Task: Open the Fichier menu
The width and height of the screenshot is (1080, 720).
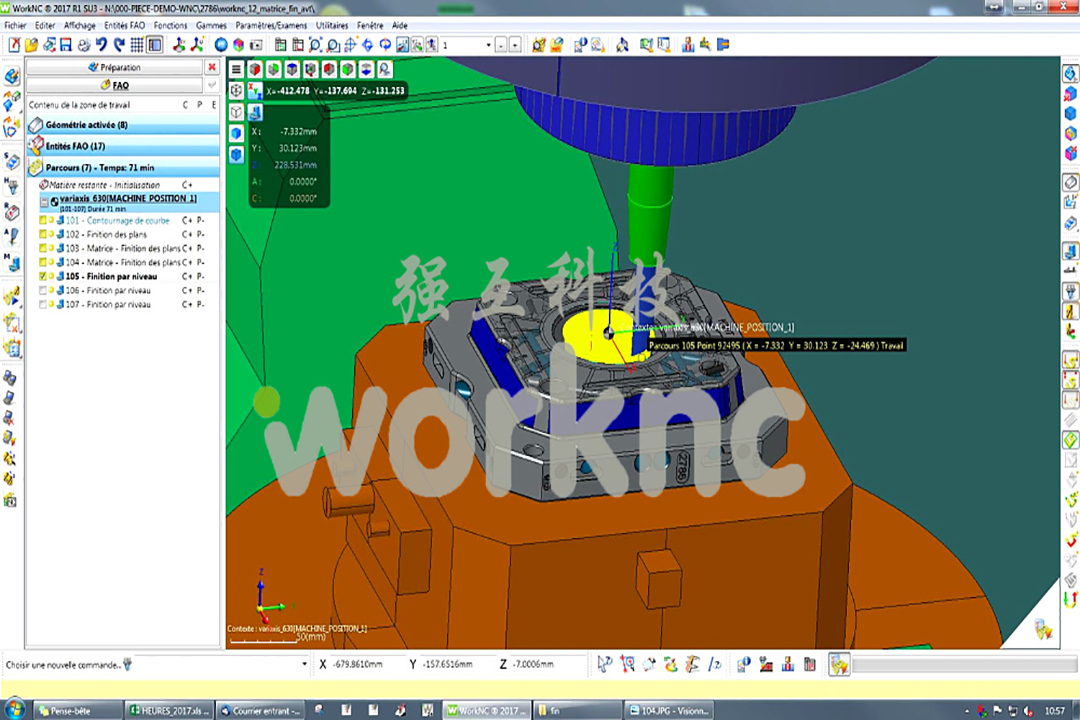Action: tap(15, 25)
